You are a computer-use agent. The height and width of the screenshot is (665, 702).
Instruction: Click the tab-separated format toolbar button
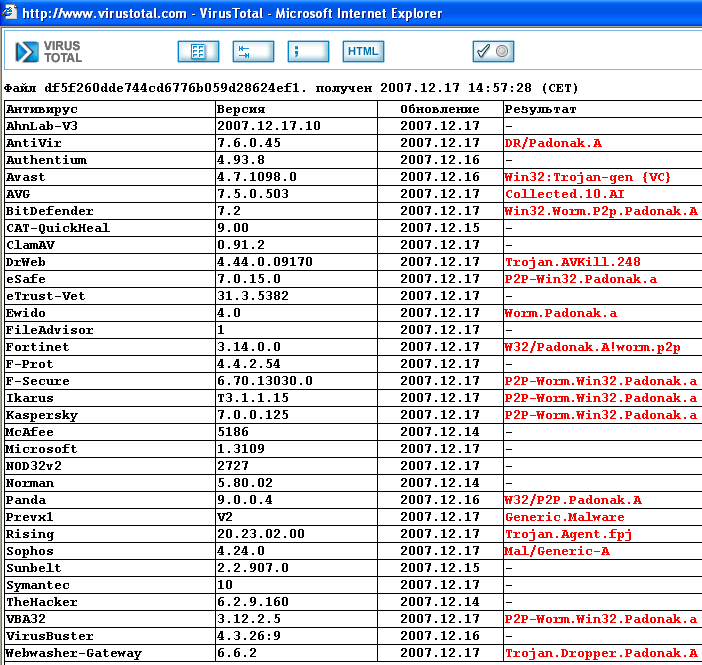(253, 51)
